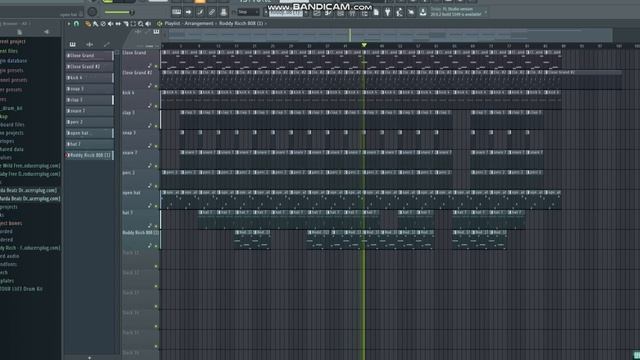Click the round master pitch knob
This screenshot has height=360, width=640.
(x=93, y=12)
